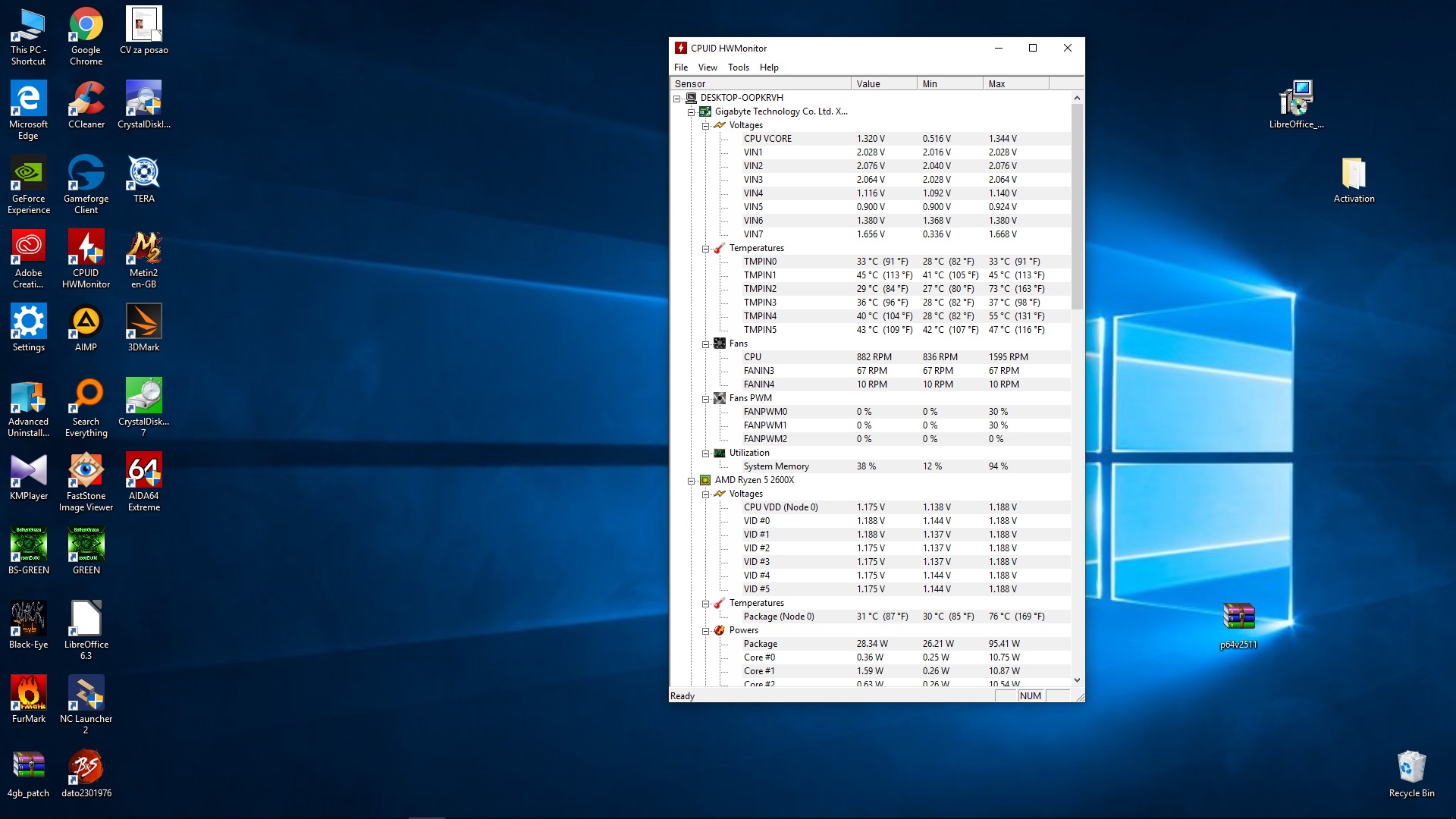The image size is (1456, 819).
Task: Click the Max column header
Action: [1016, 83]
